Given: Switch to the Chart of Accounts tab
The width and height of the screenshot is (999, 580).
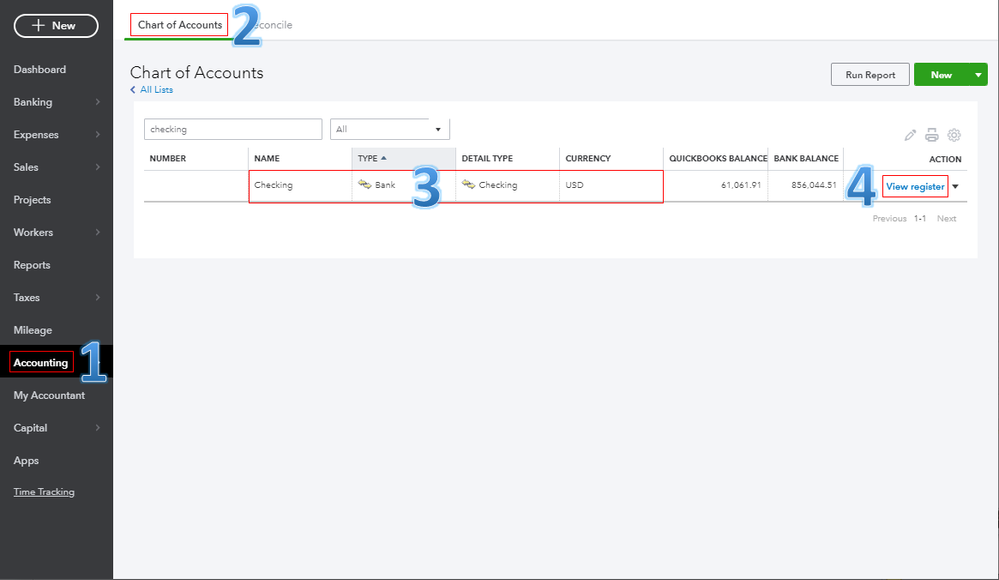Looking at the screenshot, I should 180,25.
